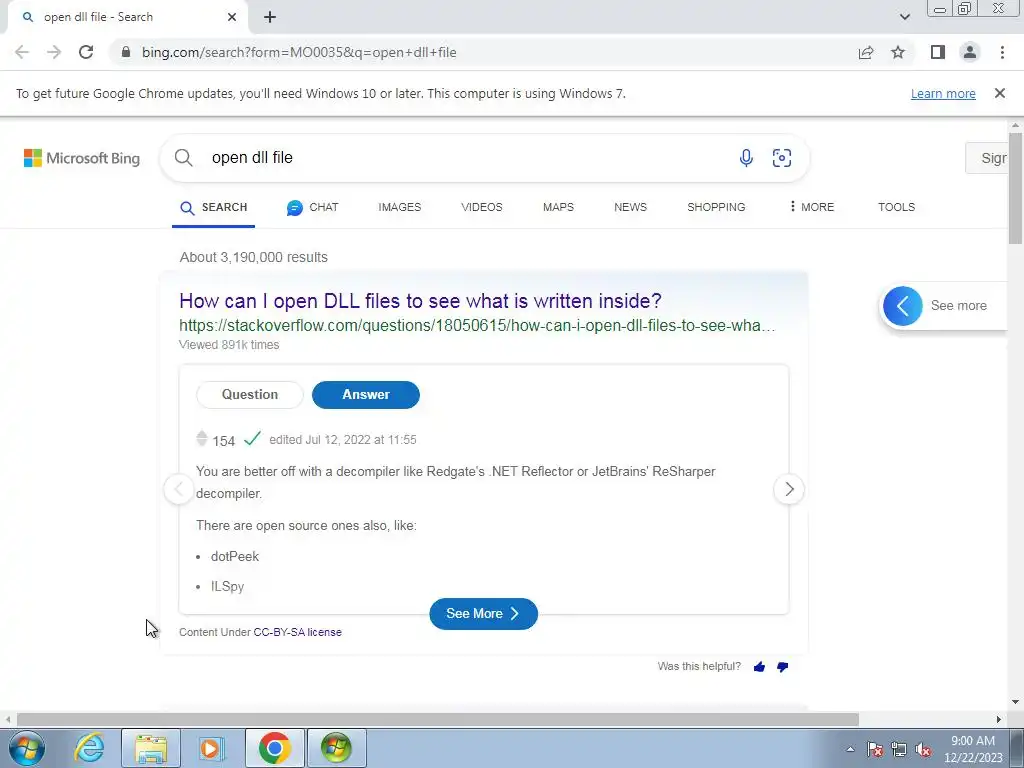The width and height of the screenshot is (1024, 768).
Task: Open Windows Explorer from taskbar
Action: tap(151, 748)
